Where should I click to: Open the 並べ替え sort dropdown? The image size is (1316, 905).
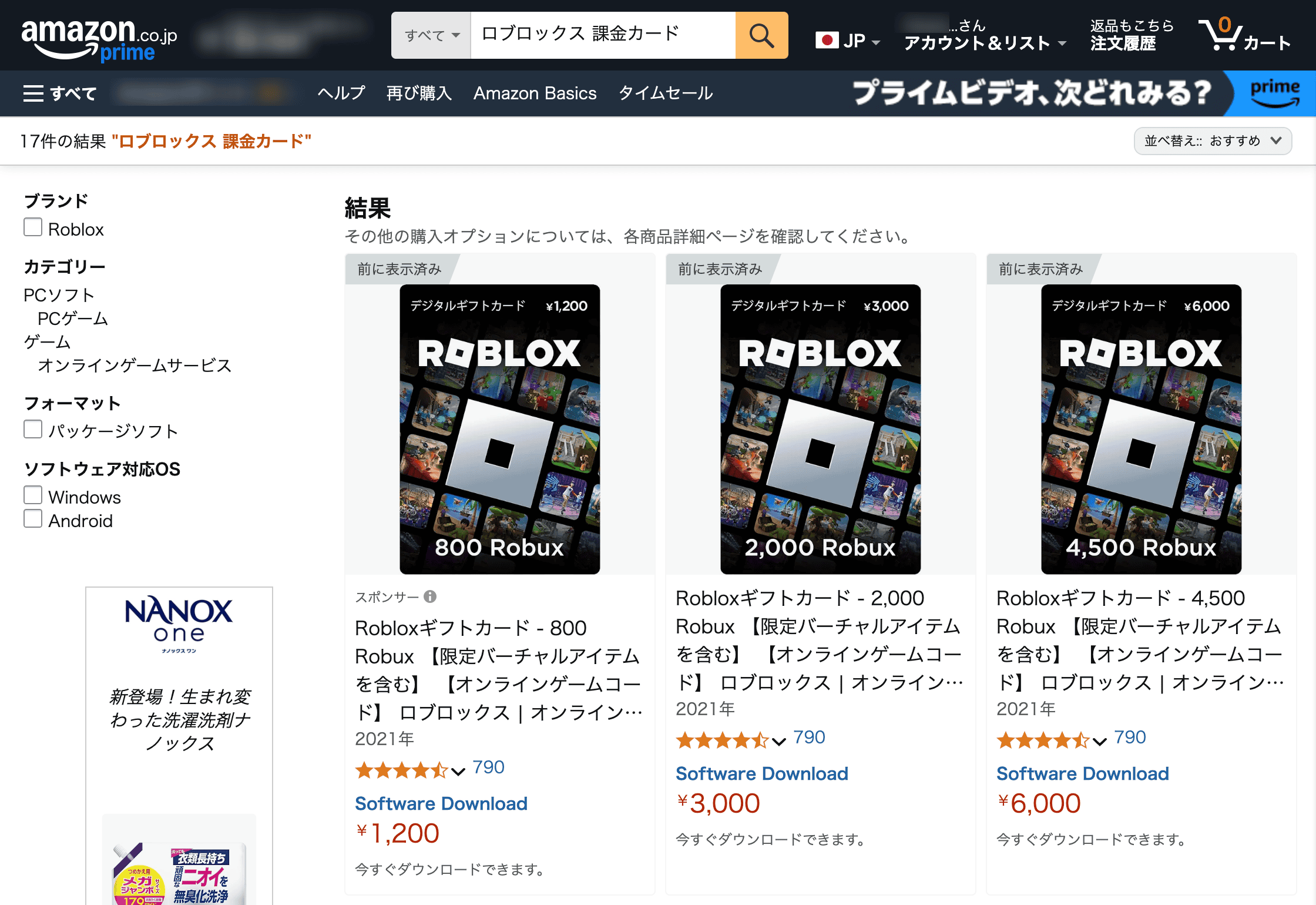pyautogui.click(x=1213, y=141)
